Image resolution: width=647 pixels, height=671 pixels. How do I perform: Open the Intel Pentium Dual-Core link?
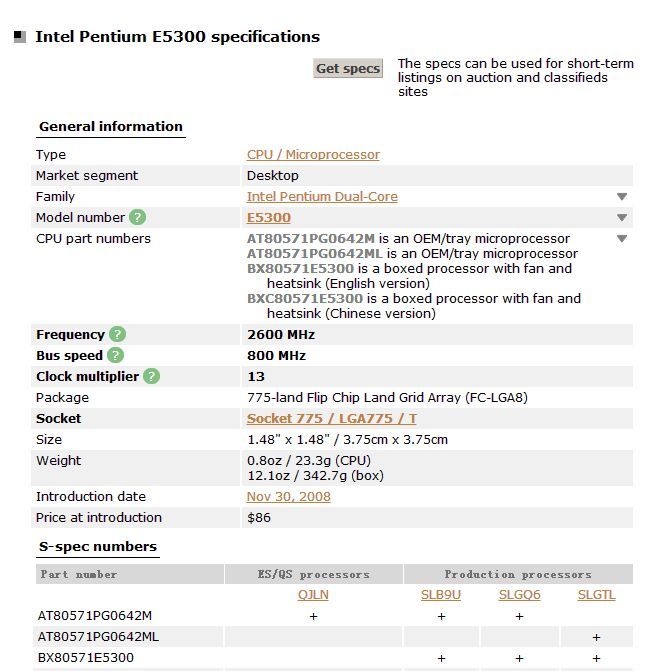pos(322,197)
